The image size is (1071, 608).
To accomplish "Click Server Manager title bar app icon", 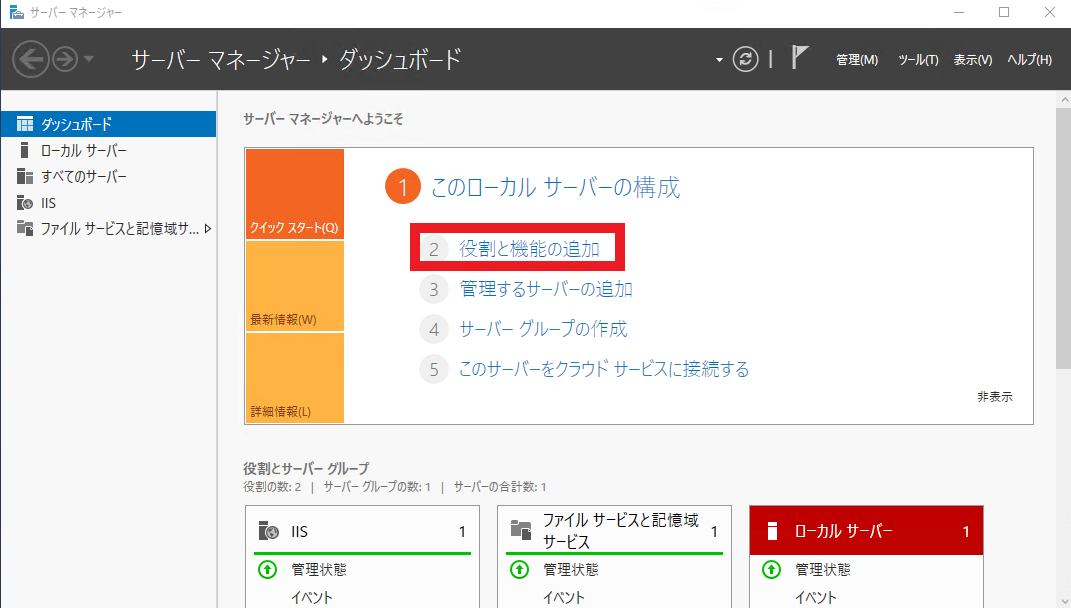I will [16, 12].
